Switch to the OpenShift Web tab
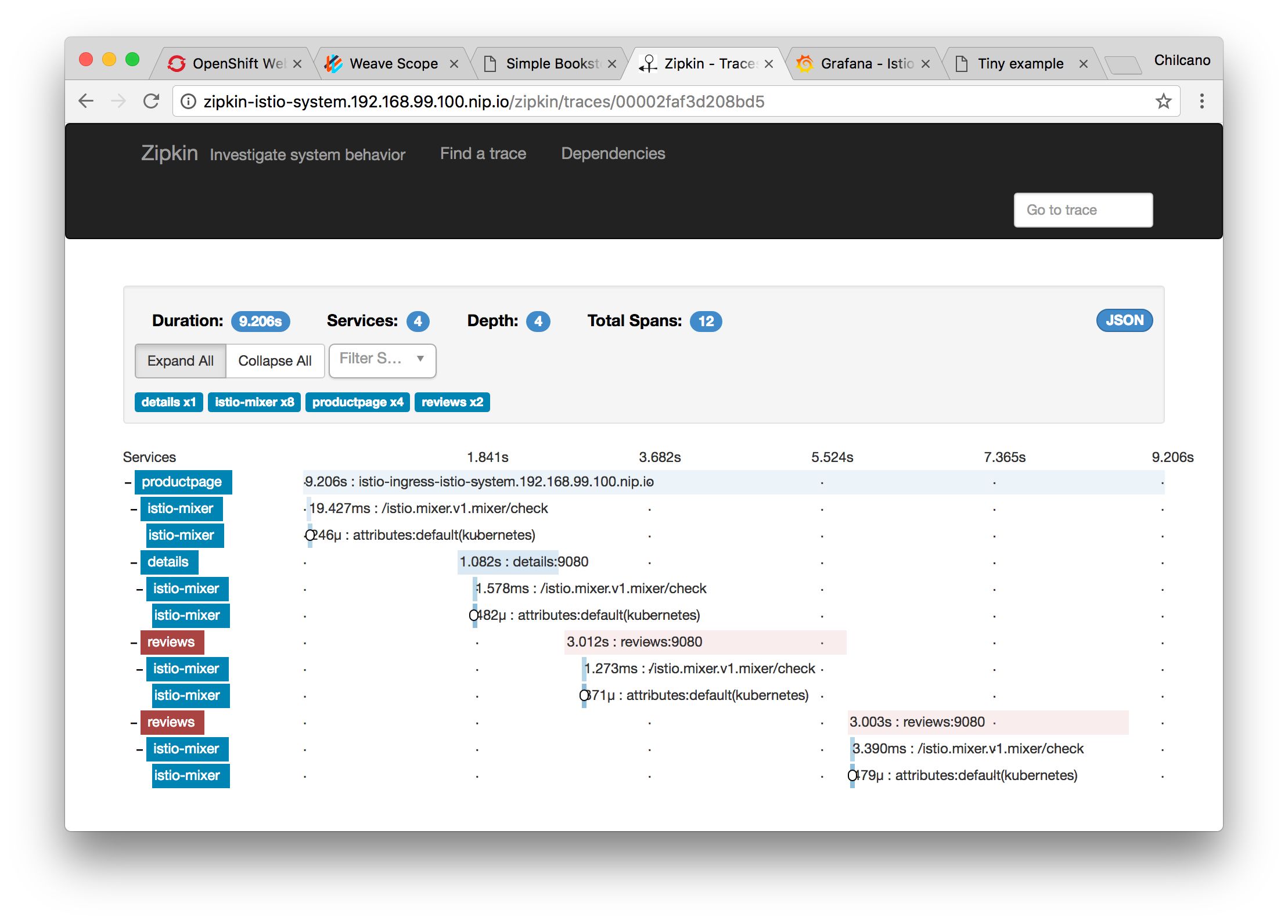This screenshot has height=924, width=1288. click(232, 63)
